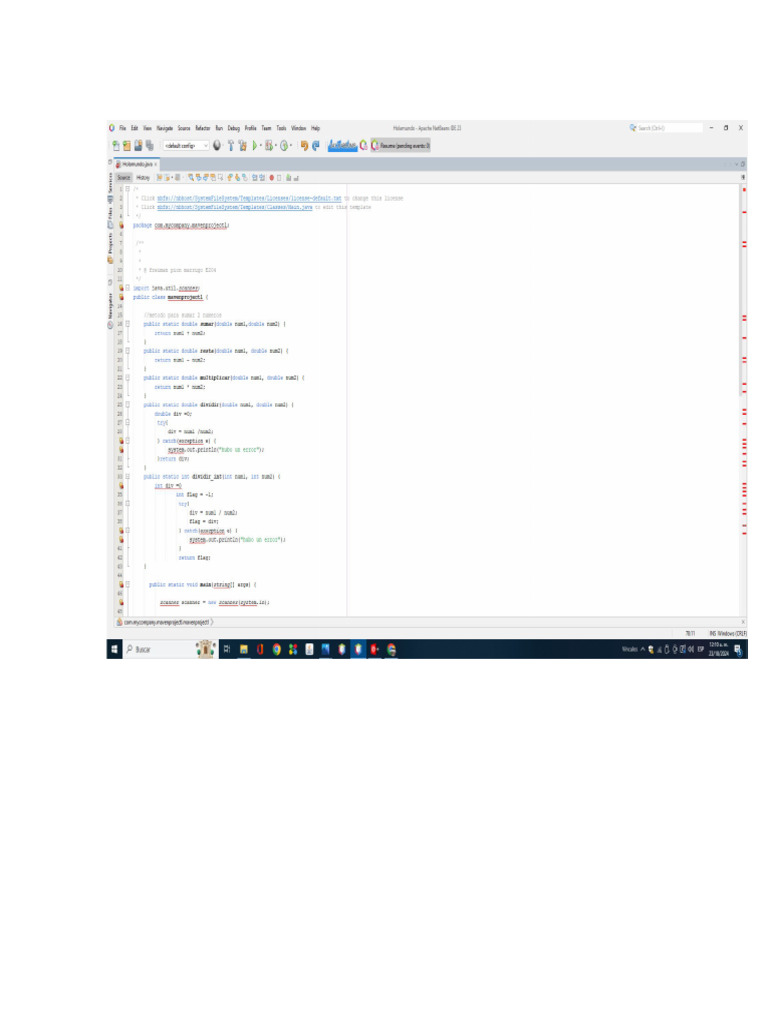Click the Build Project hammer icon
This screenshot has height=1024, width=768.
[231, 145]
